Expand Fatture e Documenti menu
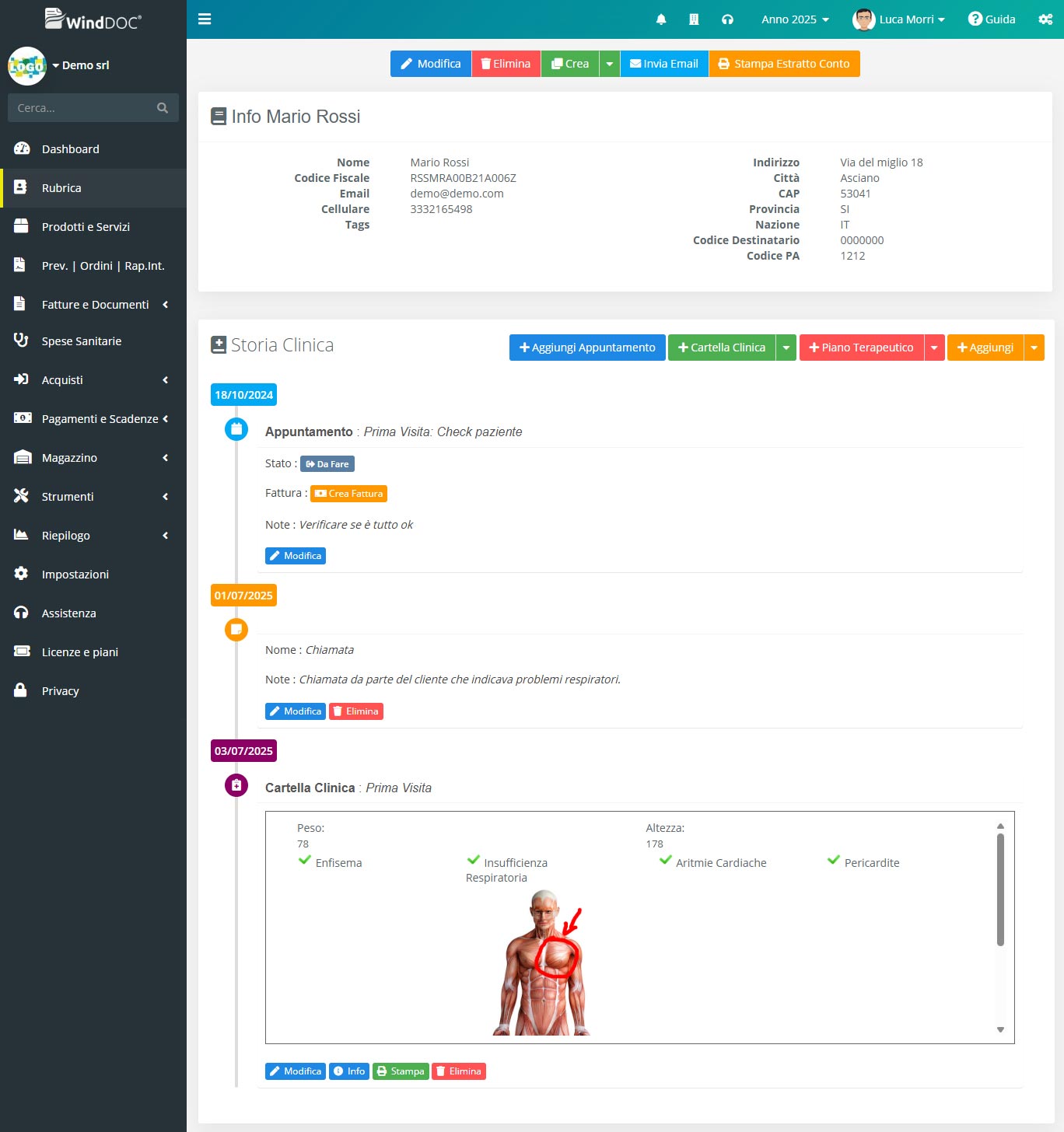Viewport: 1064px width, 1132px height. (95, 305)
